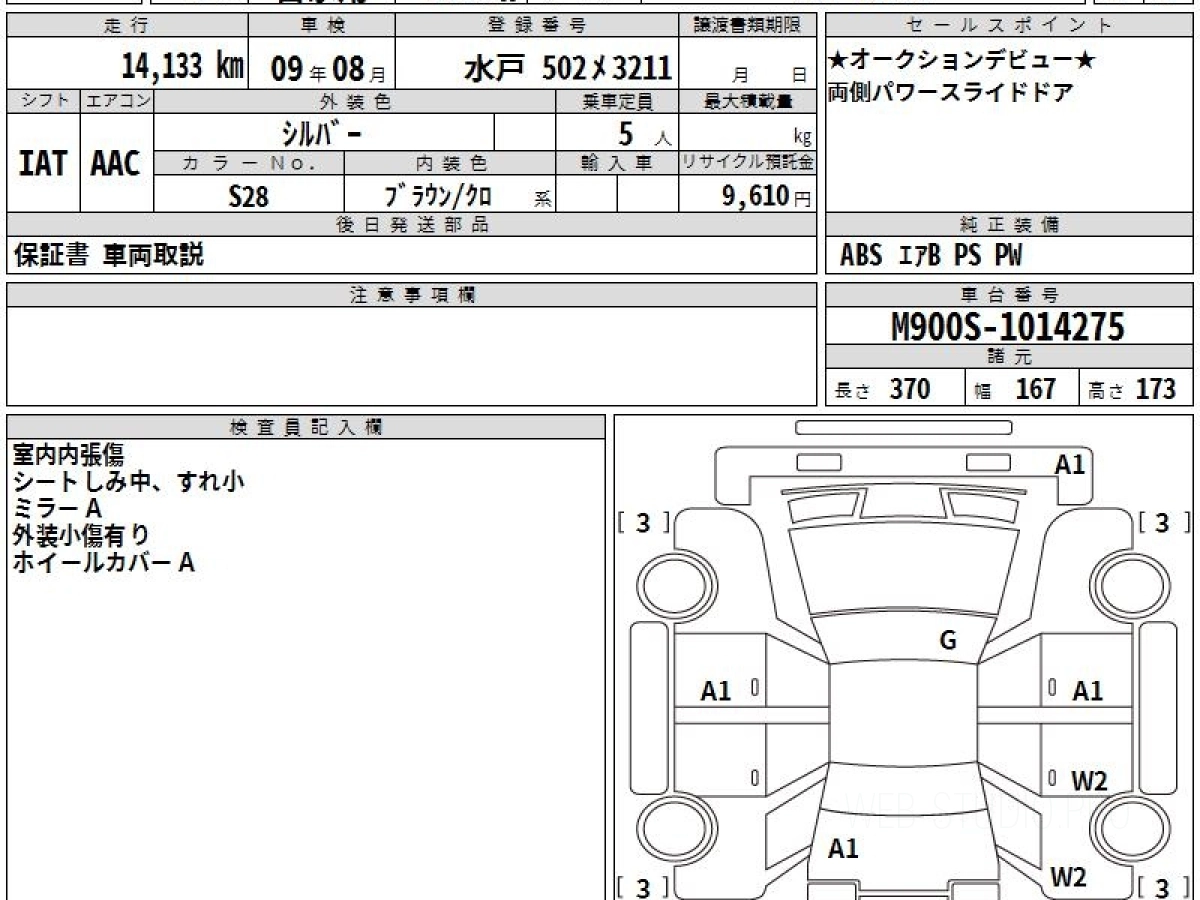Click the lower-left tire circle in car diagram
Image resolution: width=1200 pixels, height=900 pixels.
tap(666, 829)
